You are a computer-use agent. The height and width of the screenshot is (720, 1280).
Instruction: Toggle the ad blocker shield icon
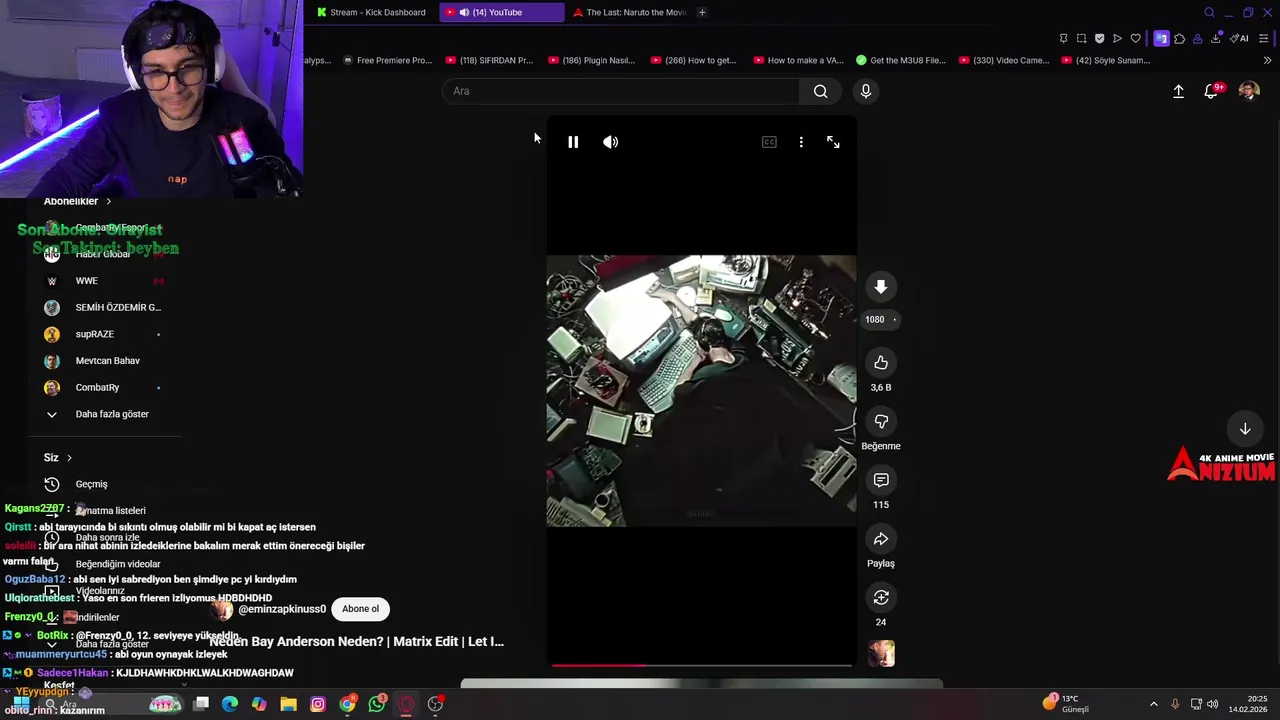click(x=1099, y=38)
